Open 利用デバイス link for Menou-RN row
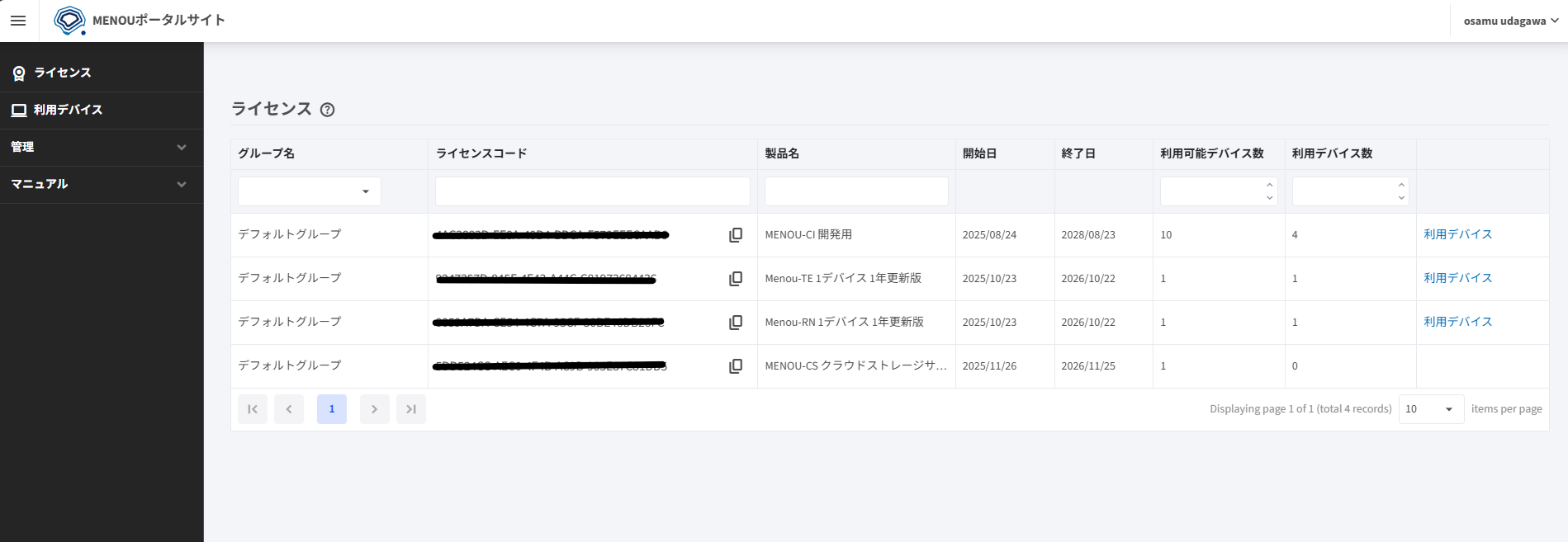This screenshot has width=1568, height=542. coord(1457,322)
